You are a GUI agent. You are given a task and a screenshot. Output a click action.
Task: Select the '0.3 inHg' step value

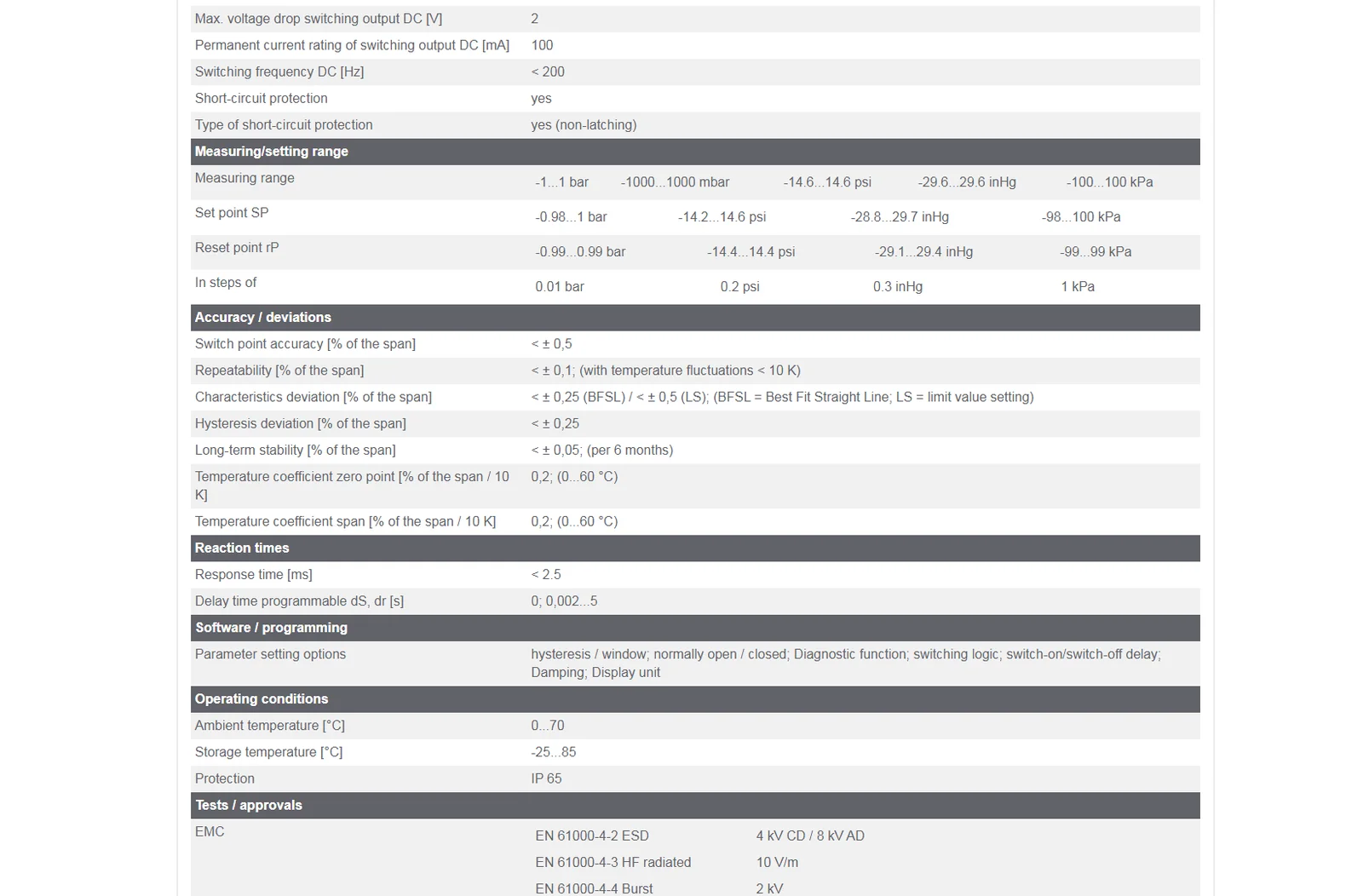click(x=898, y=287)
